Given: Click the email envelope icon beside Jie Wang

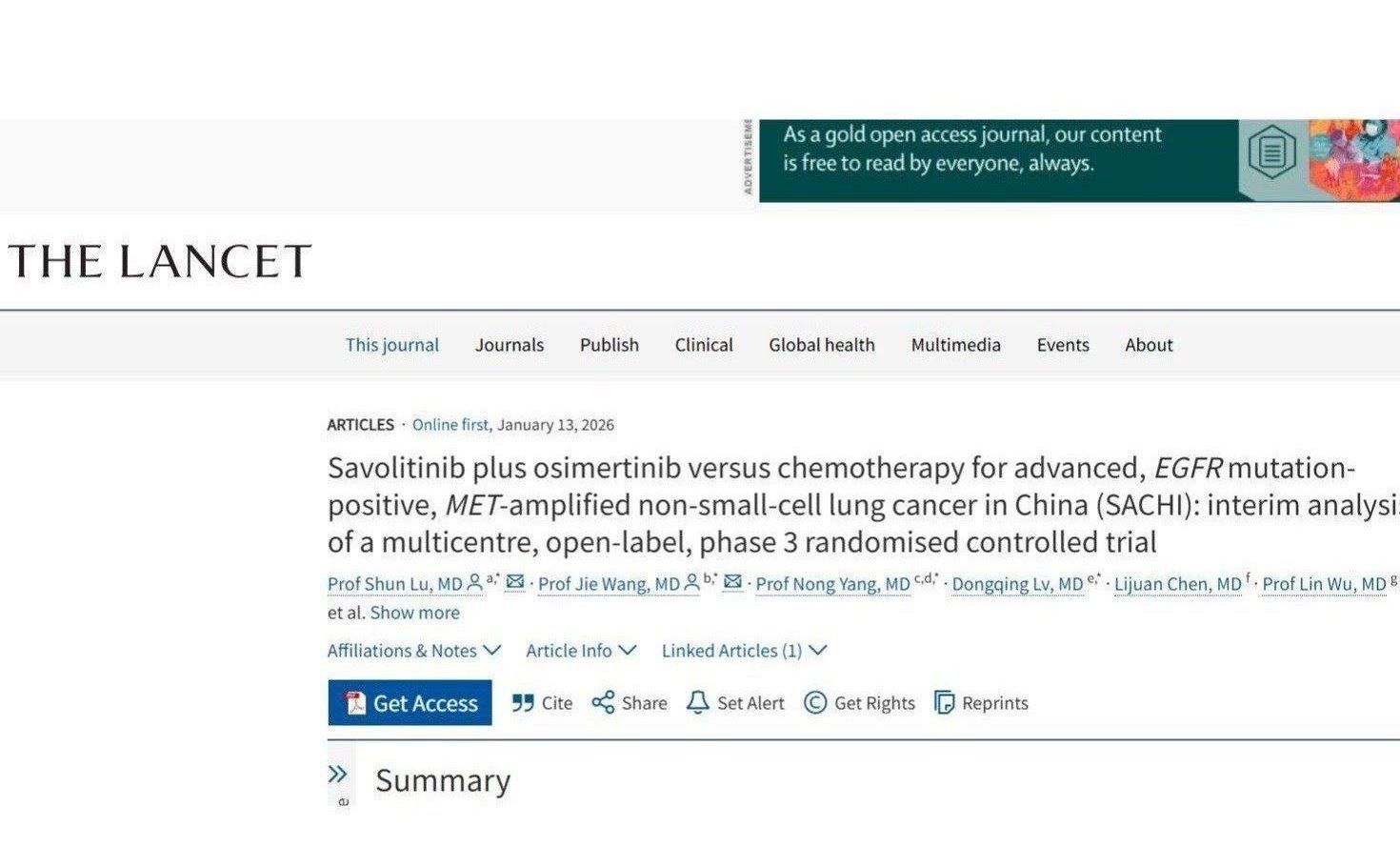Looking at the screenshot, I should click(732, 582).
